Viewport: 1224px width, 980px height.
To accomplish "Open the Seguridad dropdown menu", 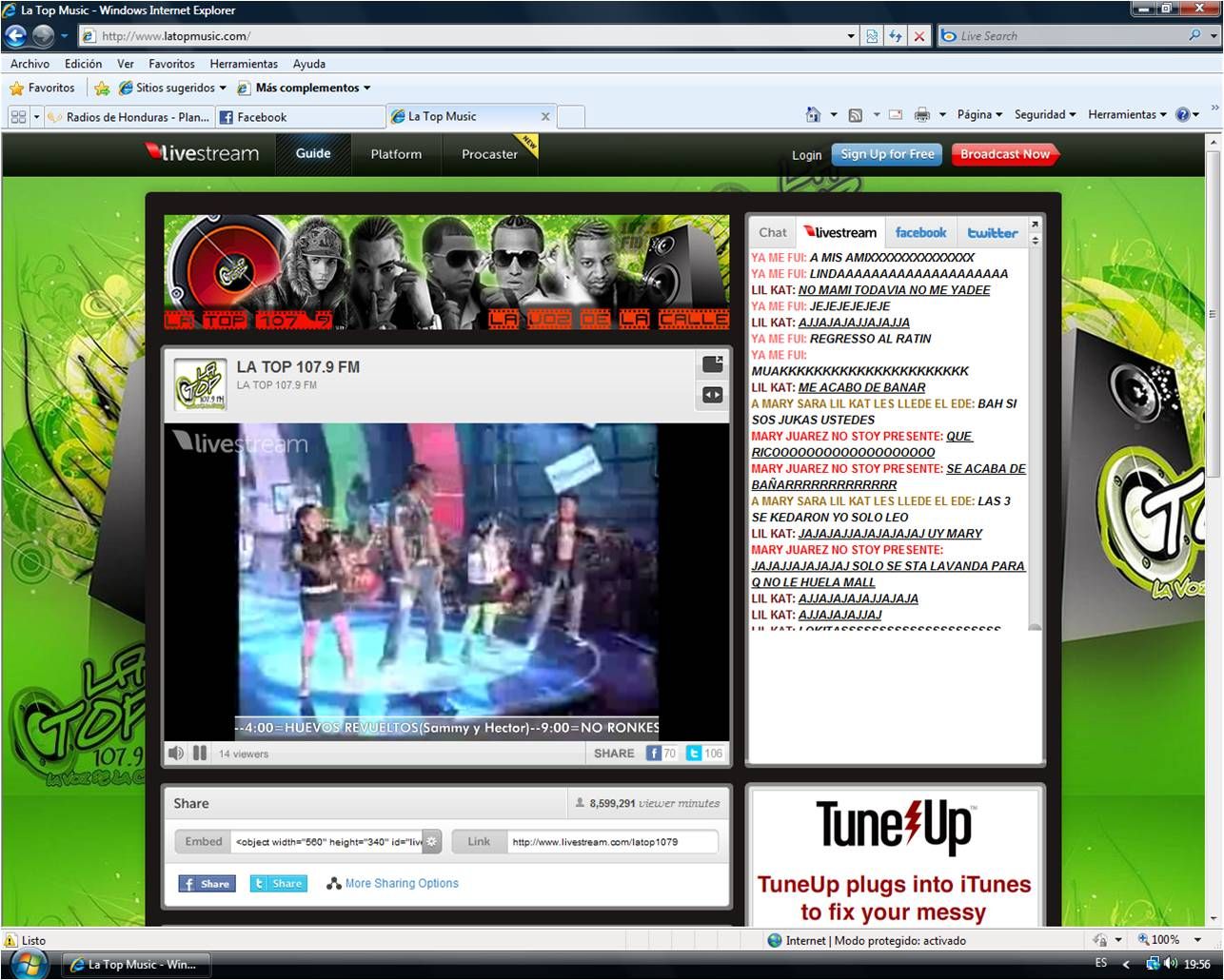I will pyautogui.click(x=1045, y=114).
